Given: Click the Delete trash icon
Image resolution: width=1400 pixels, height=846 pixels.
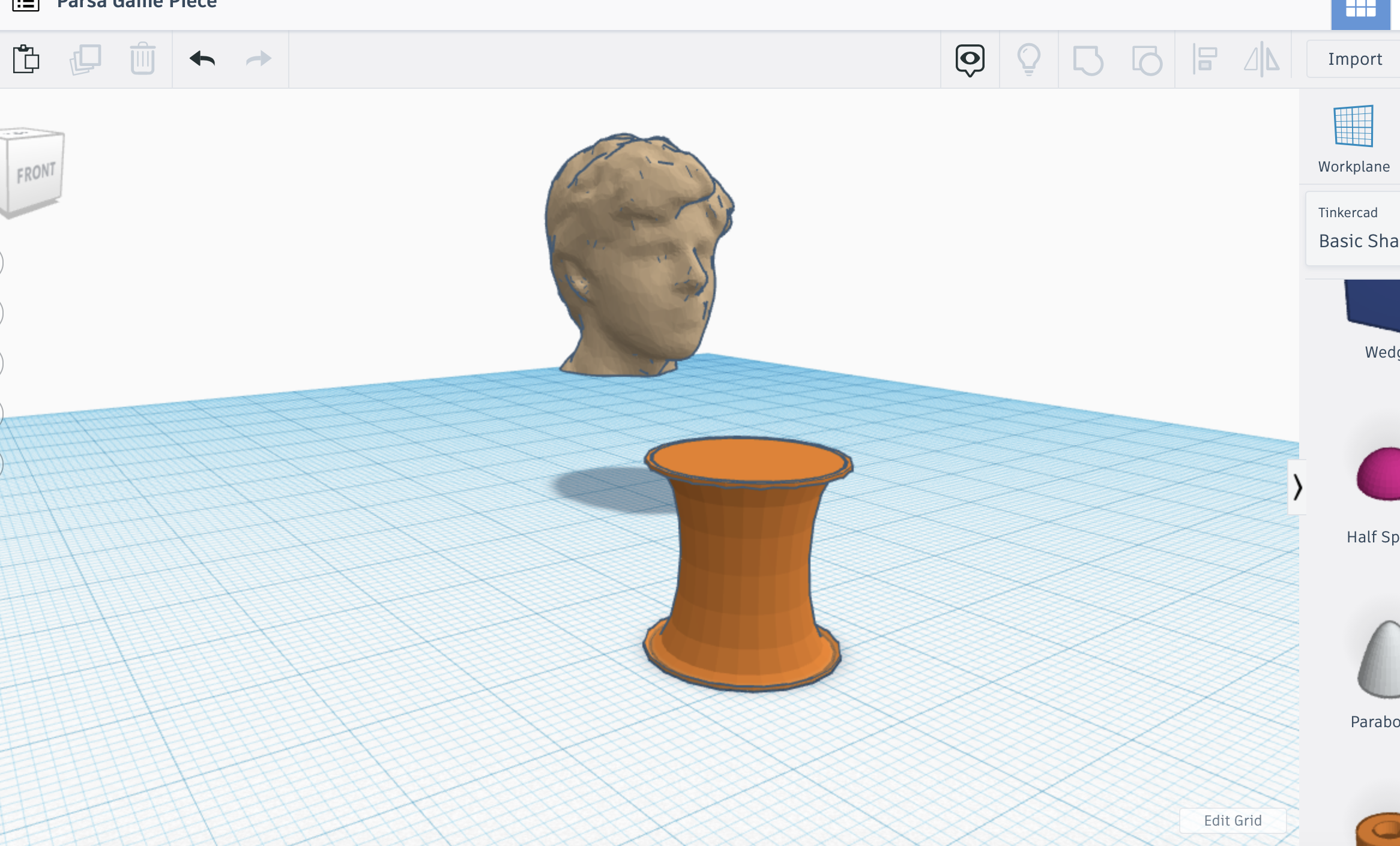Looking at the screenshot, I should [142, 59].
